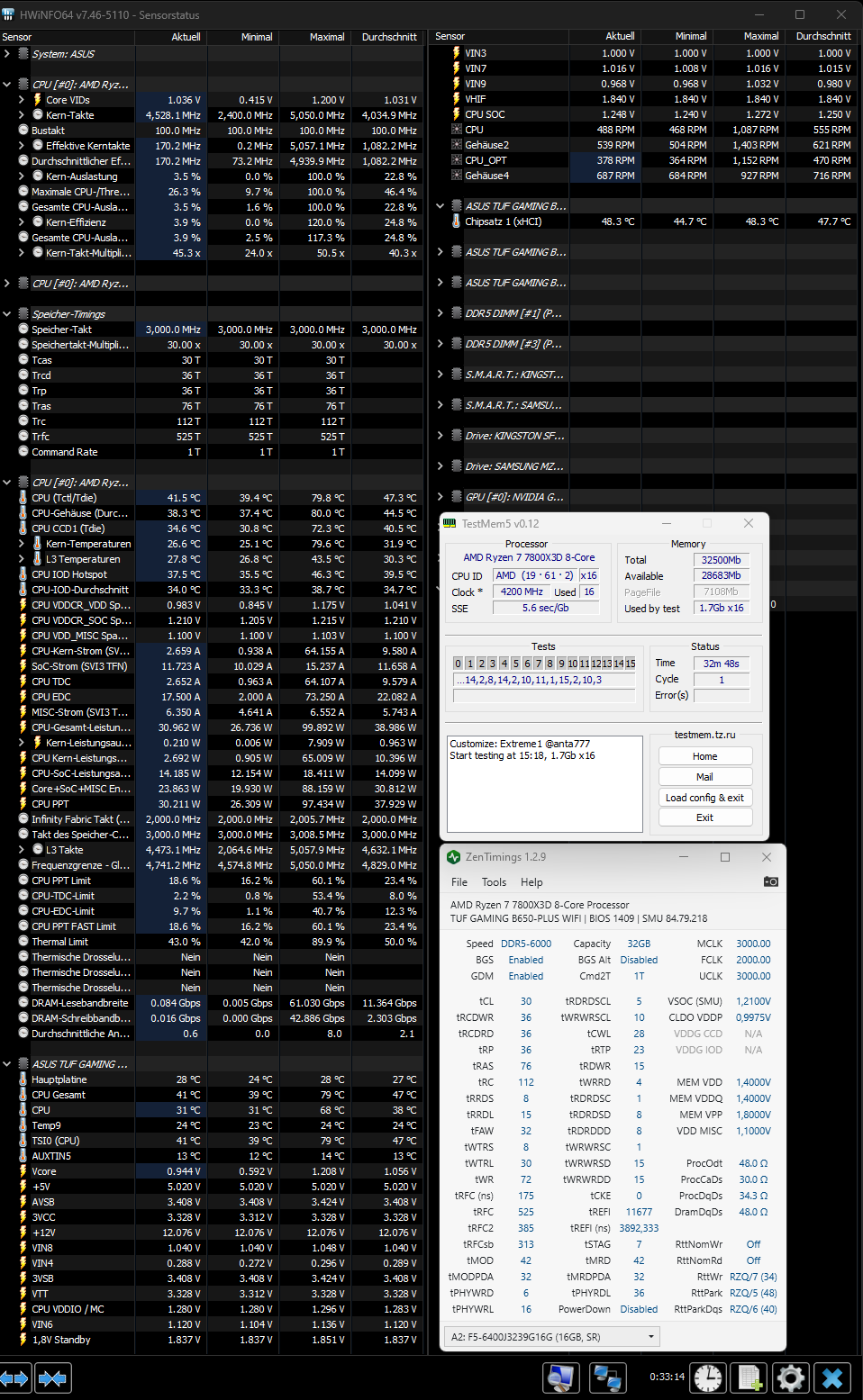Open the network remote monitoring icon
Image resolution: width=863 pixels, height=1400 pixels.
tap(607, 1377)
